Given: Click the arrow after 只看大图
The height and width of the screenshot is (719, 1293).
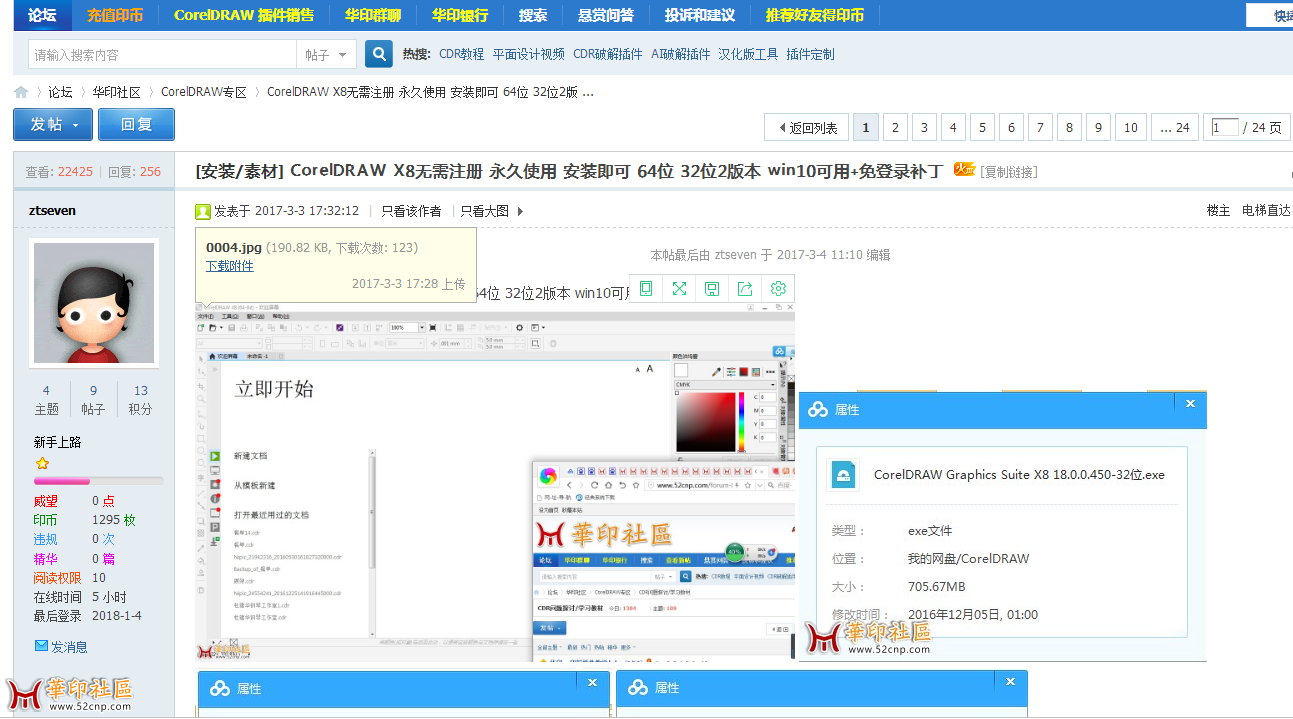Looking at the screenshot, I should tap(520, 211).
